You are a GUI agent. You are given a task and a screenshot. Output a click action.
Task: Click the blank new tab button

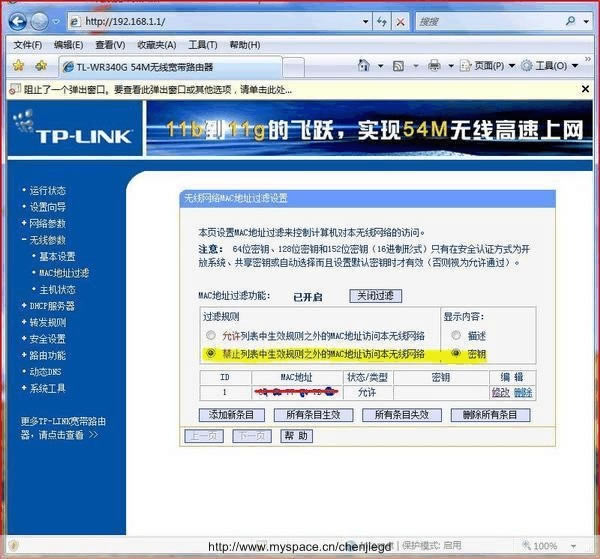pos(294,68)
